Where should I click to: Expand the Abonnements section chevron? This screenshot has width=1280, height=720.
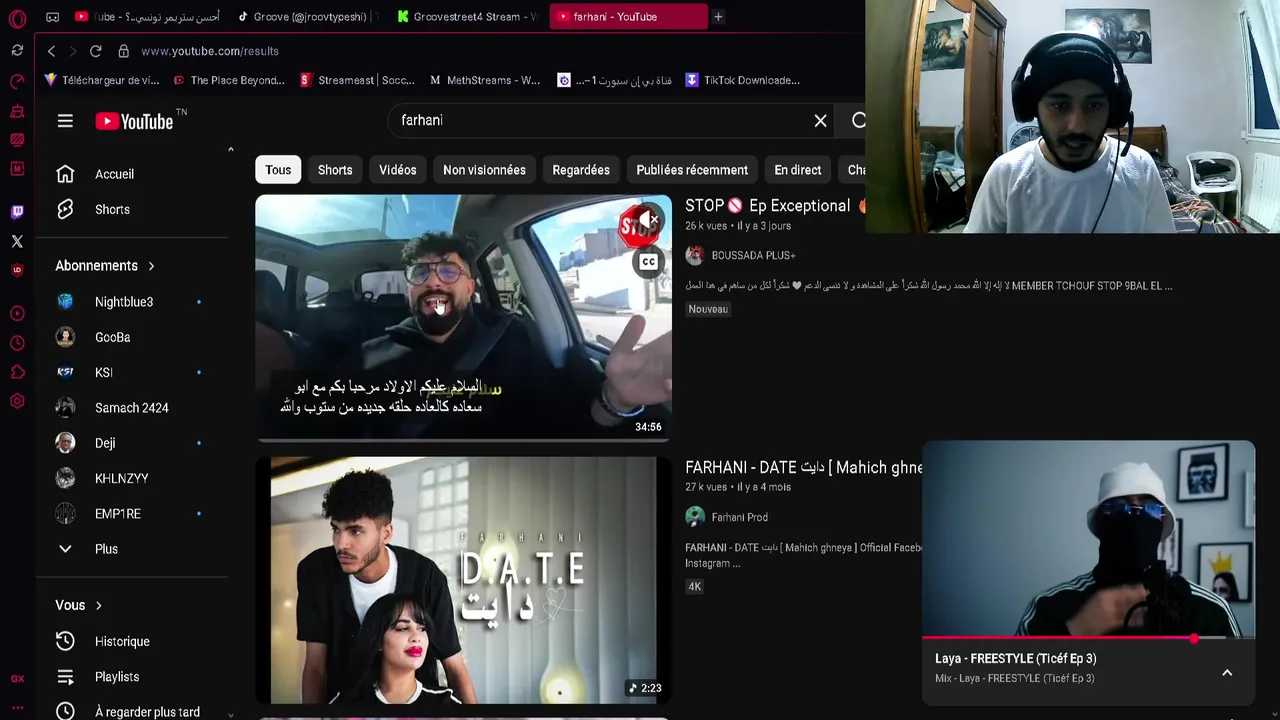(151, 266)
